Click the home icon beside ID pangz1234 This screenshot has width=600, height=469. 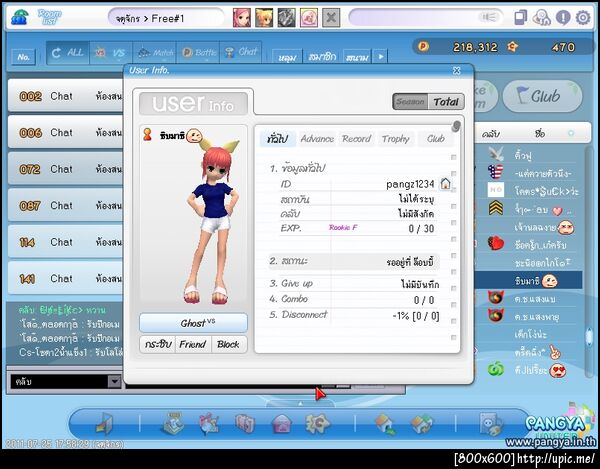(x=445, y=184)
